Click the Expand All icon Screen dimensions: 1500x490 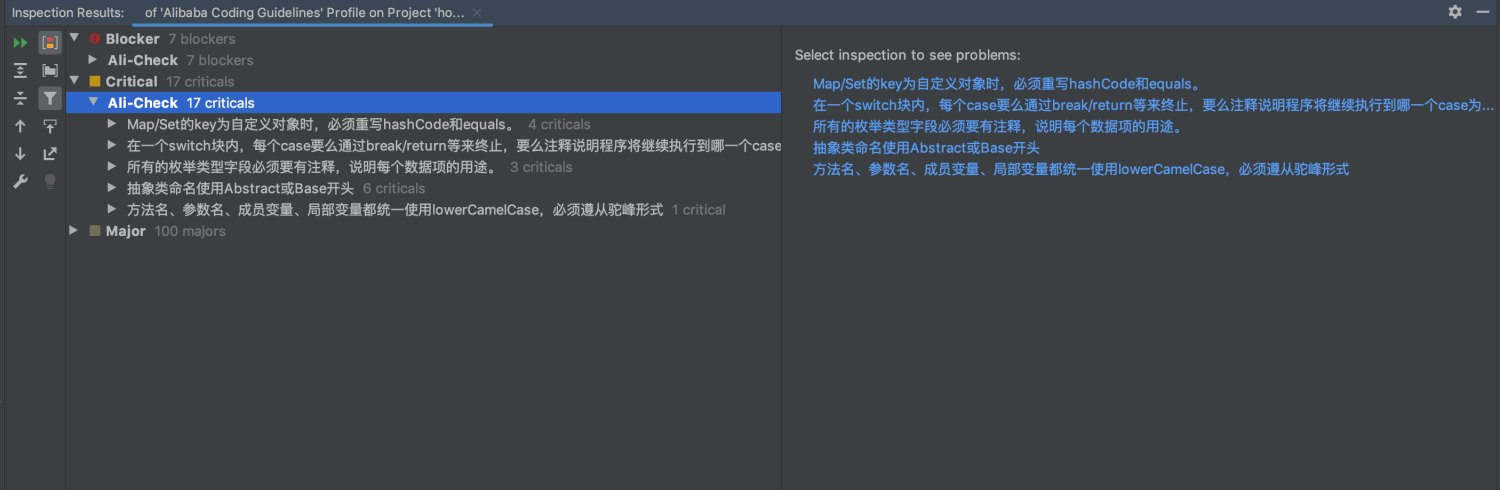(x=20, y=70)
